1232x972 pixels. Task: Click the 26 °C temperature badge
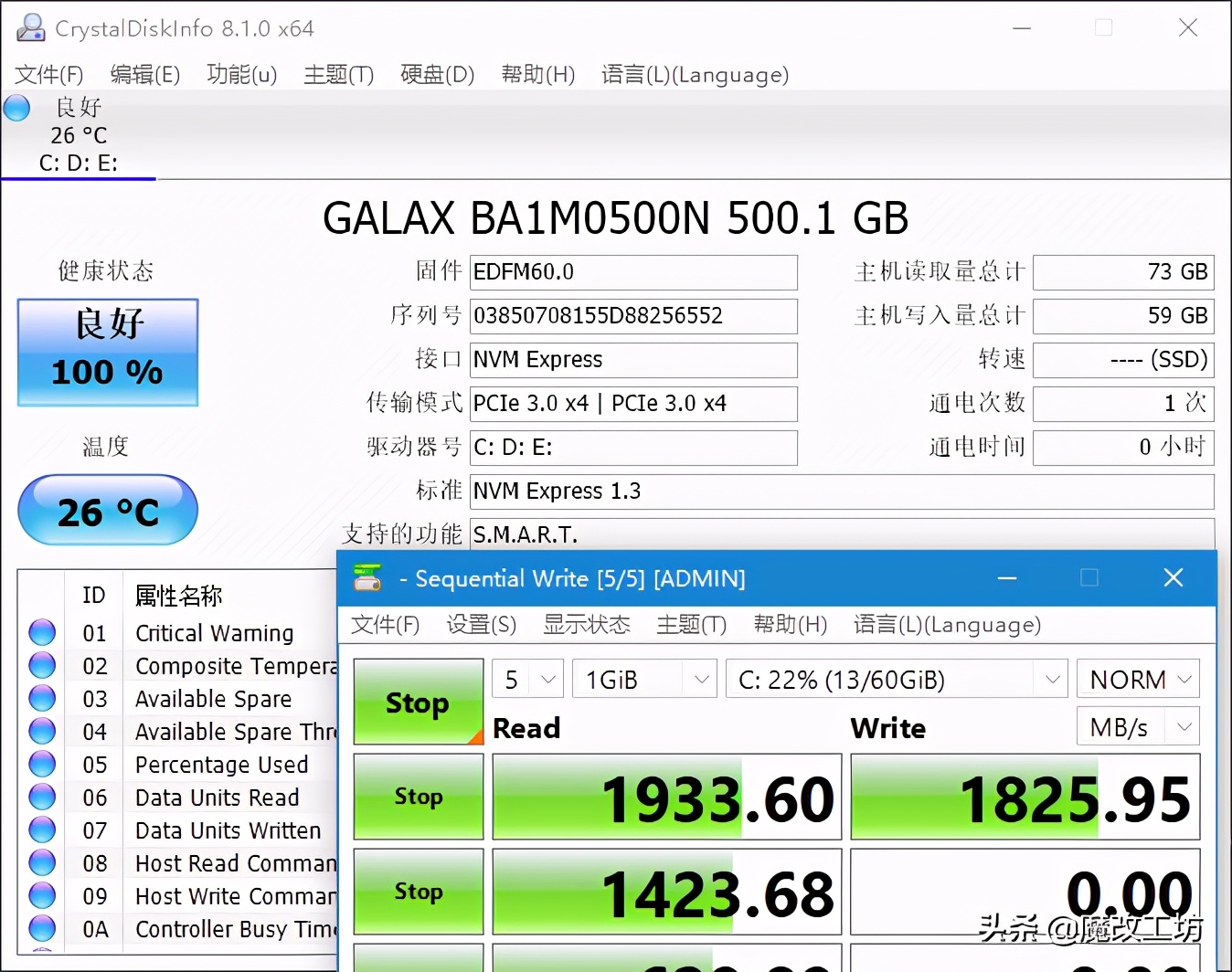107,512
